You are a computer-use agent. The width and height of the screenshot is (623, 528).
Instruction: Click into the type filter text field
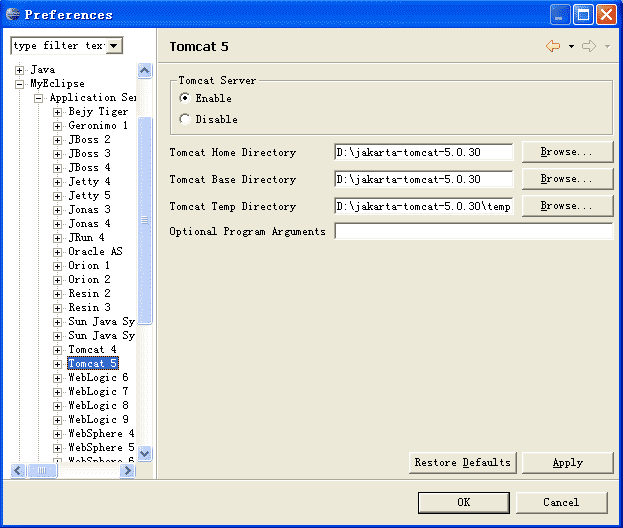pos(59,46)
